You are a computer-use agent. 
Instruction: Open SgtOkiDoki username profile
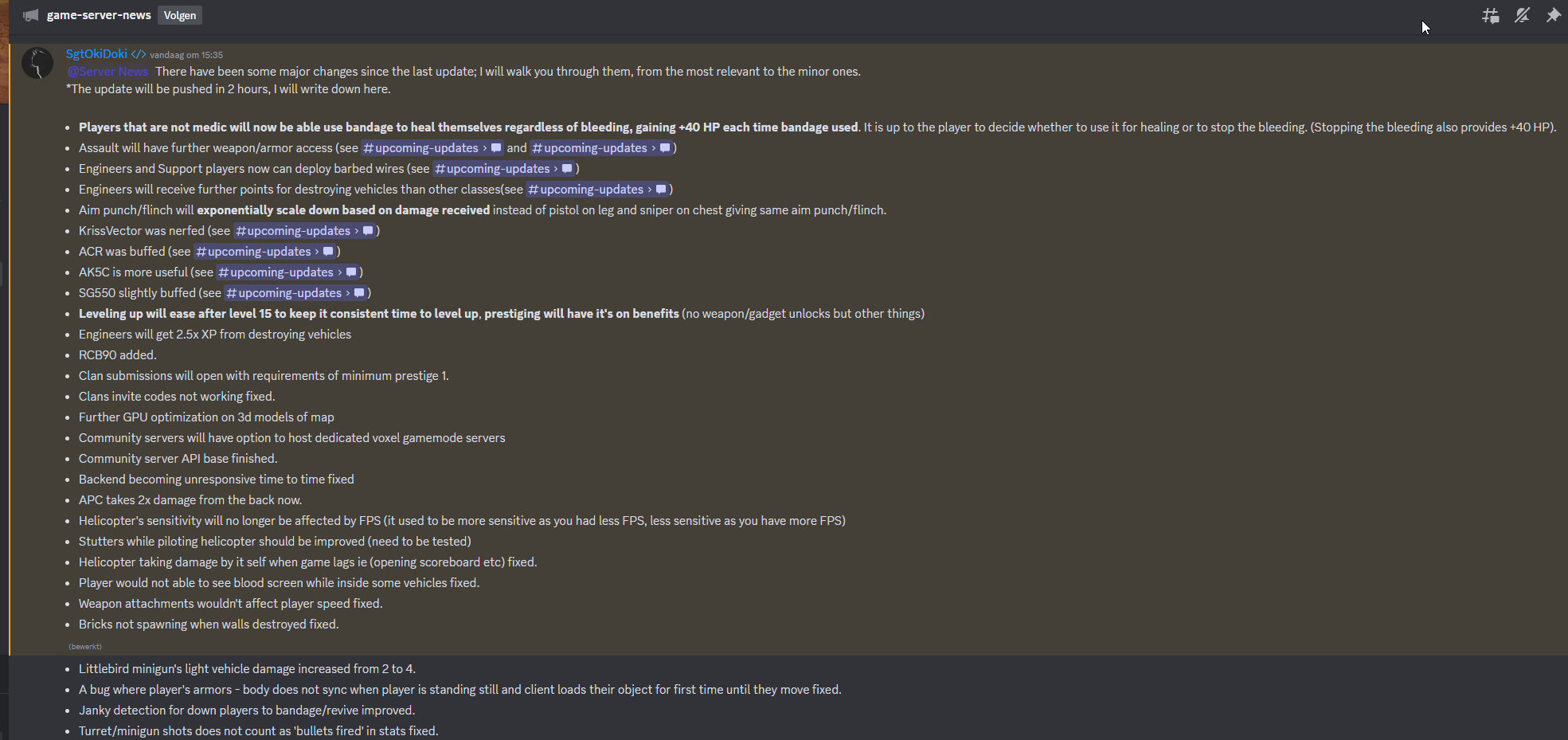96,54
